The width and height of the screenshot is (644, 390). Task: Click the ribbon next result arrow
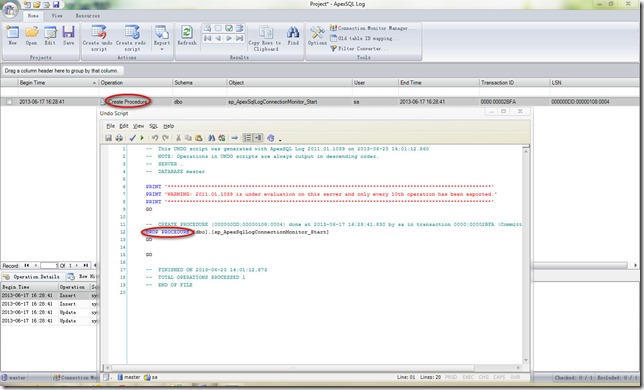pos(229,38)
